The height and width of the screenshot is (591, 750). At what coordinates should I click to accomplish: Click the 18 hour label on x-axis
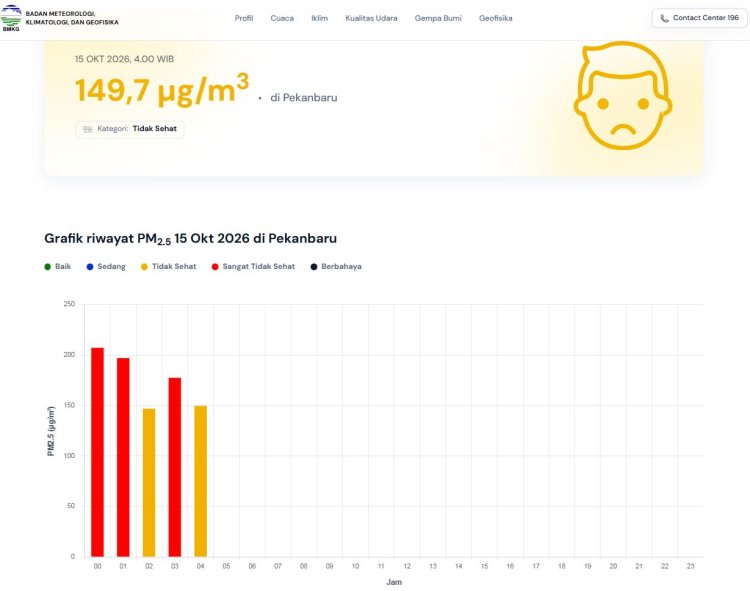coord(562,566)
